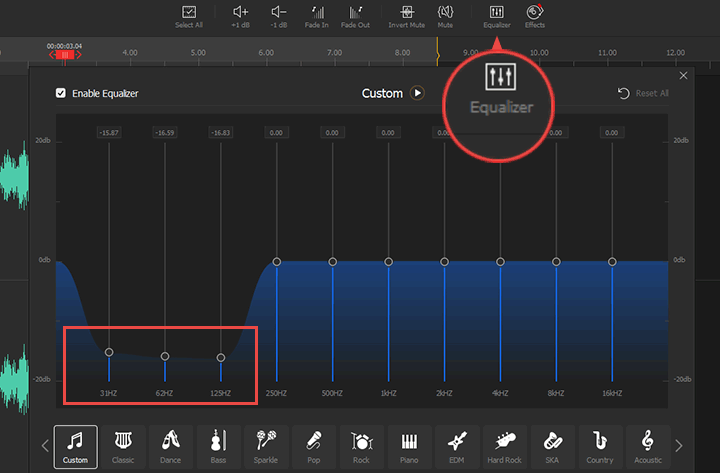The width and height of the screenshot is (720, 473).
Task: Click the 8kHZ band slider handle
Action: 556,262
